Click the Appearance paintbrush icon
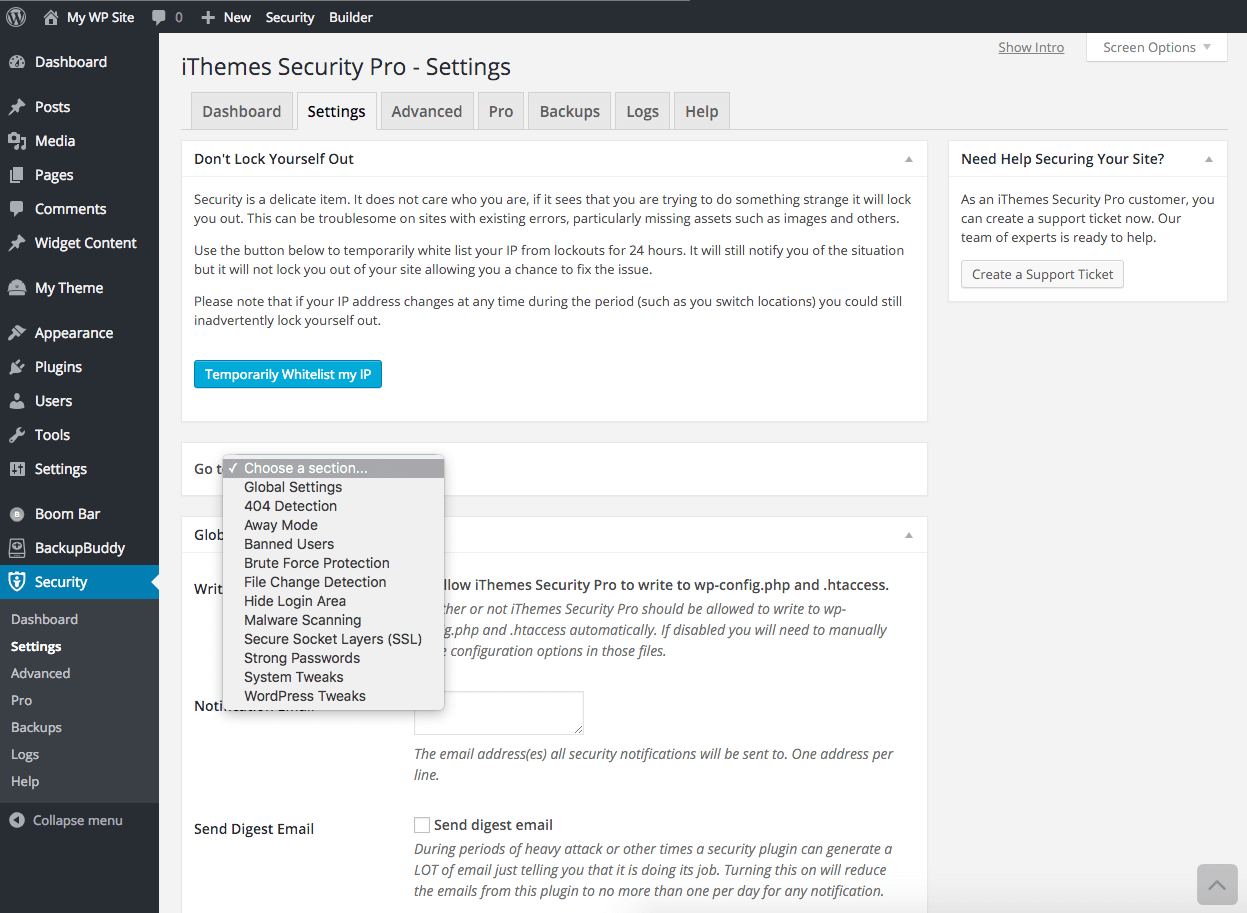The height and width of the screenshot is (913, 1247). 17,333
